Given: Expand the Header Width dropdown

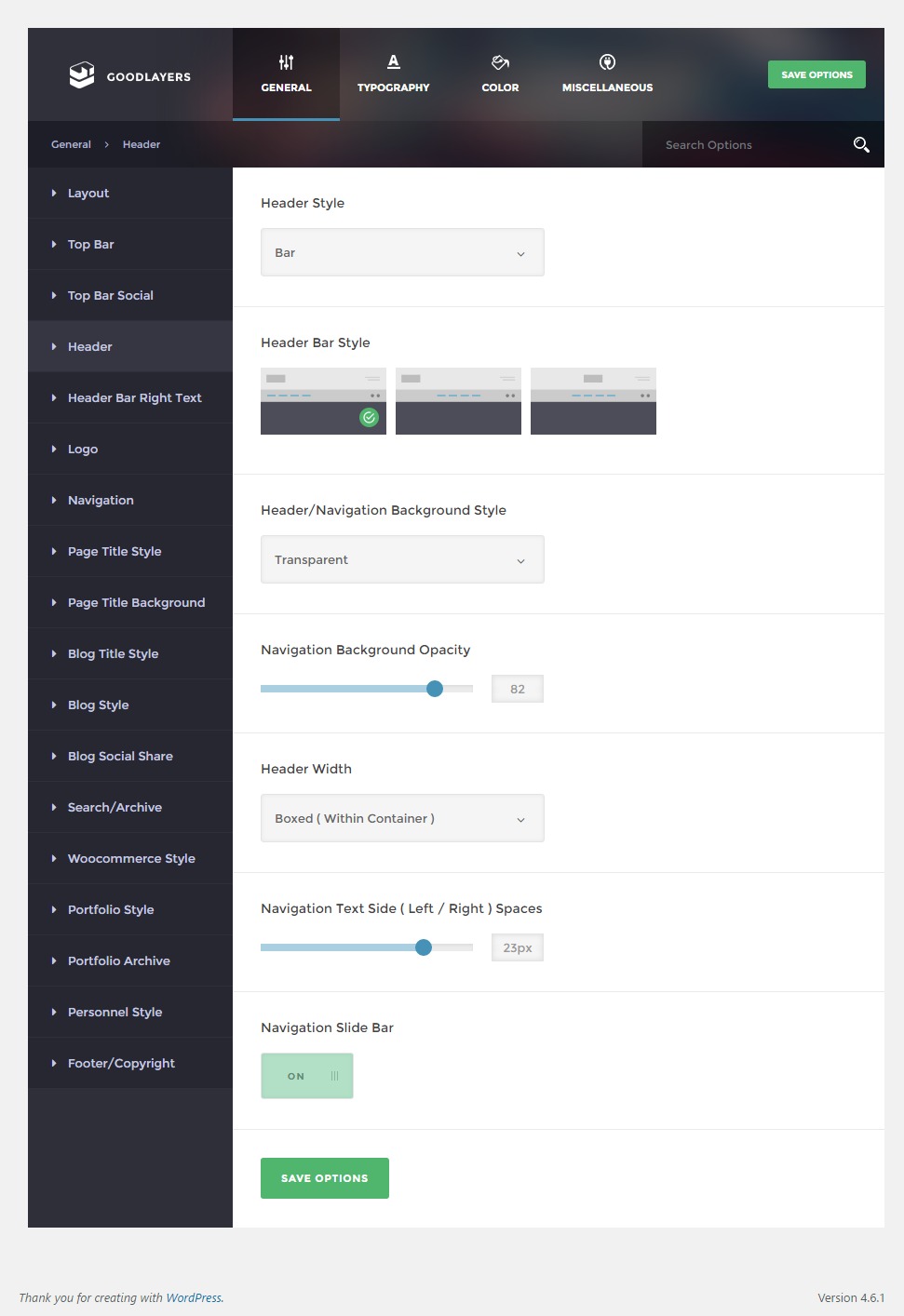Looking at the screenshot, I should [402, 819].
